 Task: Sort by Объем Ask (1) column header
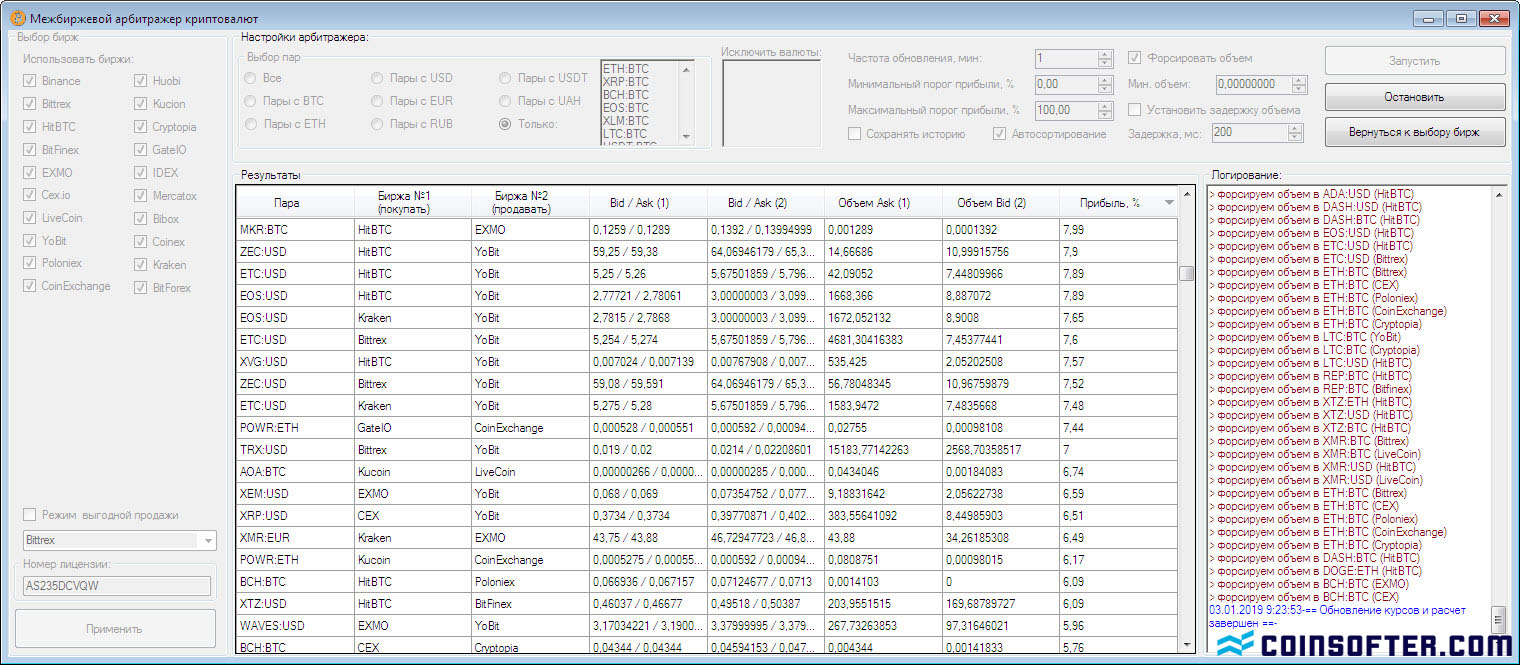click(883, 202)
